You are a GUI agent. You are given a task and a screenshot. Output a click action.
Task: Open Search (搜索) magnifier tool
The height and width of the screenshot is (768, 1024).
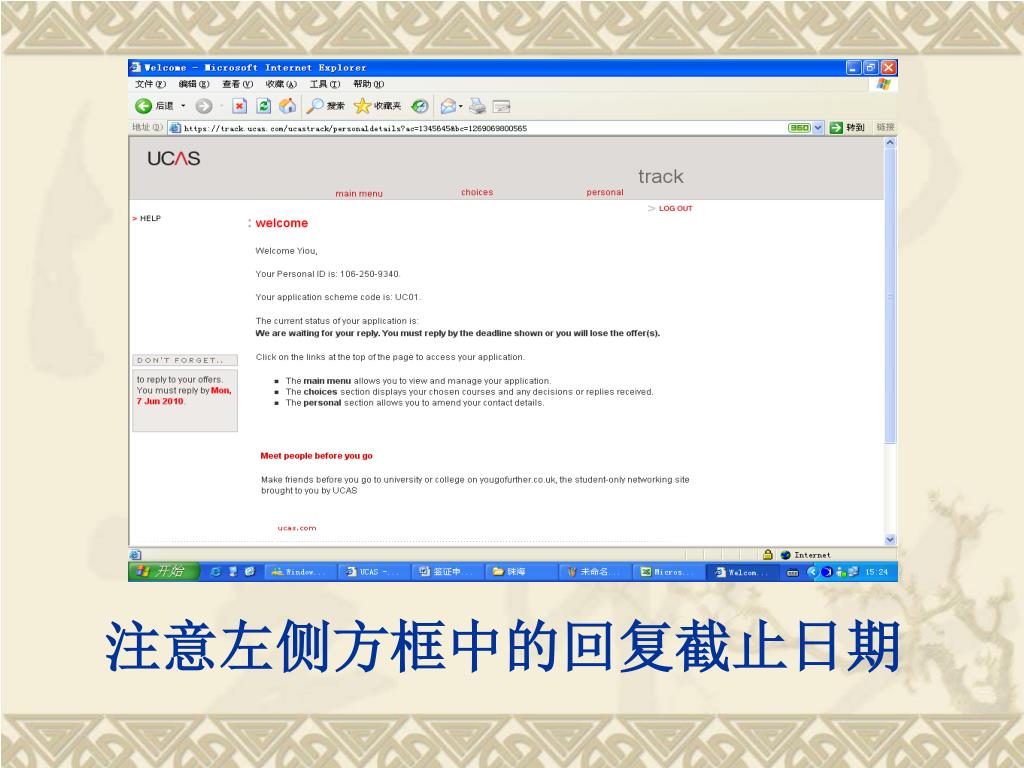pos(326,106)
